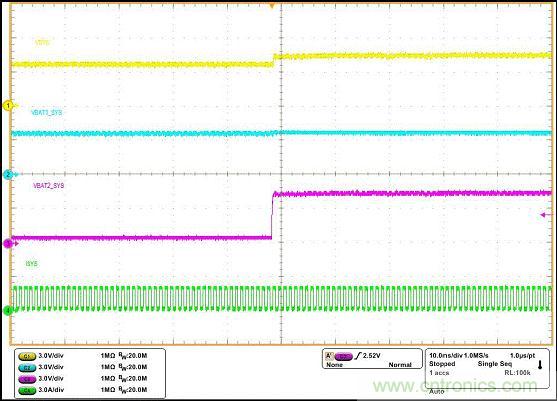
Task: Click the yellow channel 1 ground marker
Action: 8,105
